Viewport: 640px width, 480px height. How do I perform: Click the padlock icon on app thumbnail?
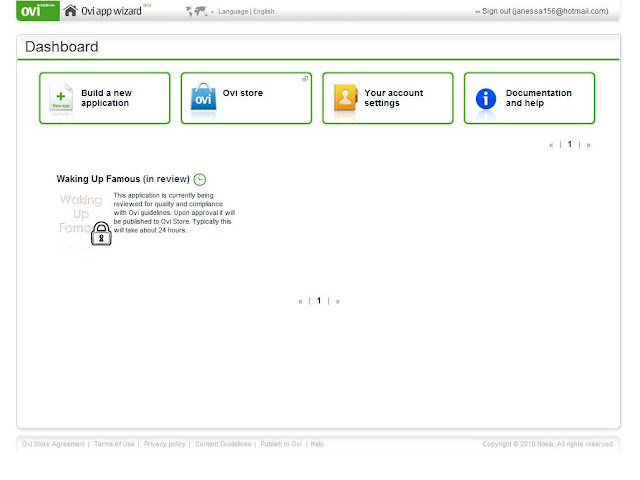pyautogui.click(x=101, y=233)
